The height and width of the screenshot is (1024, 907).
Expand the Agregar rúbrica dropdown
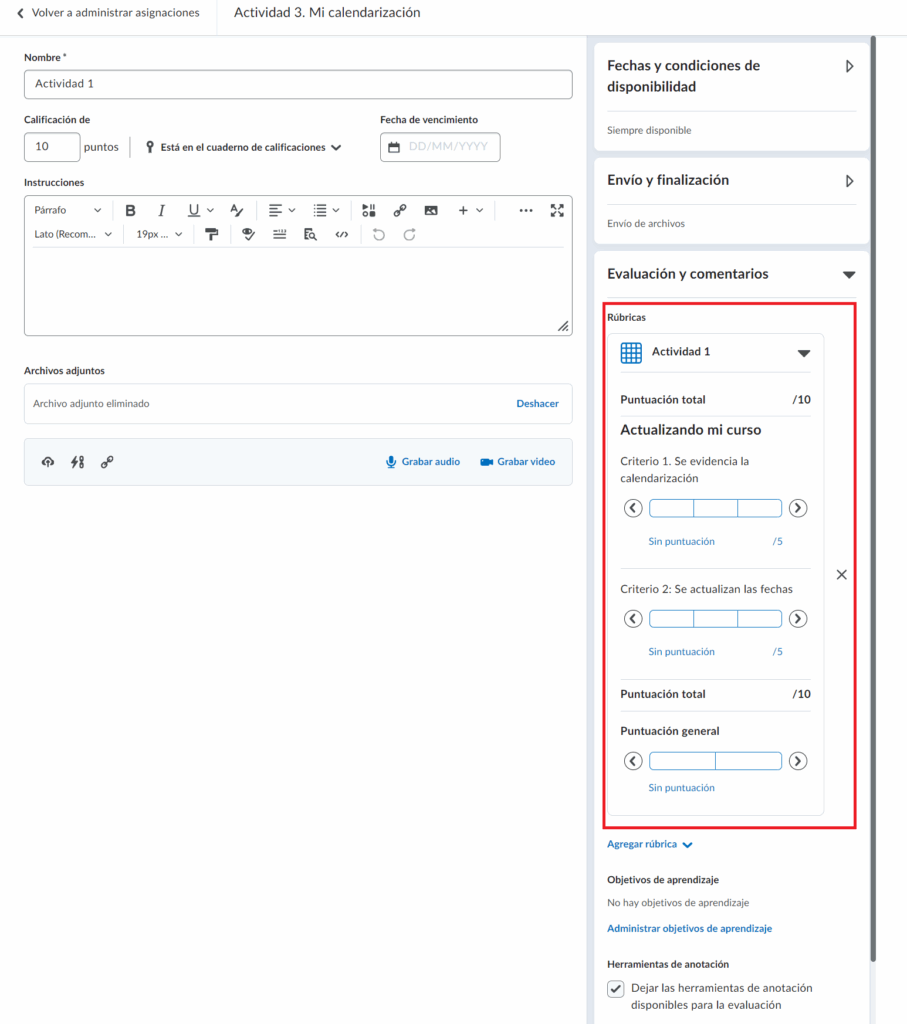click(650, 844)
